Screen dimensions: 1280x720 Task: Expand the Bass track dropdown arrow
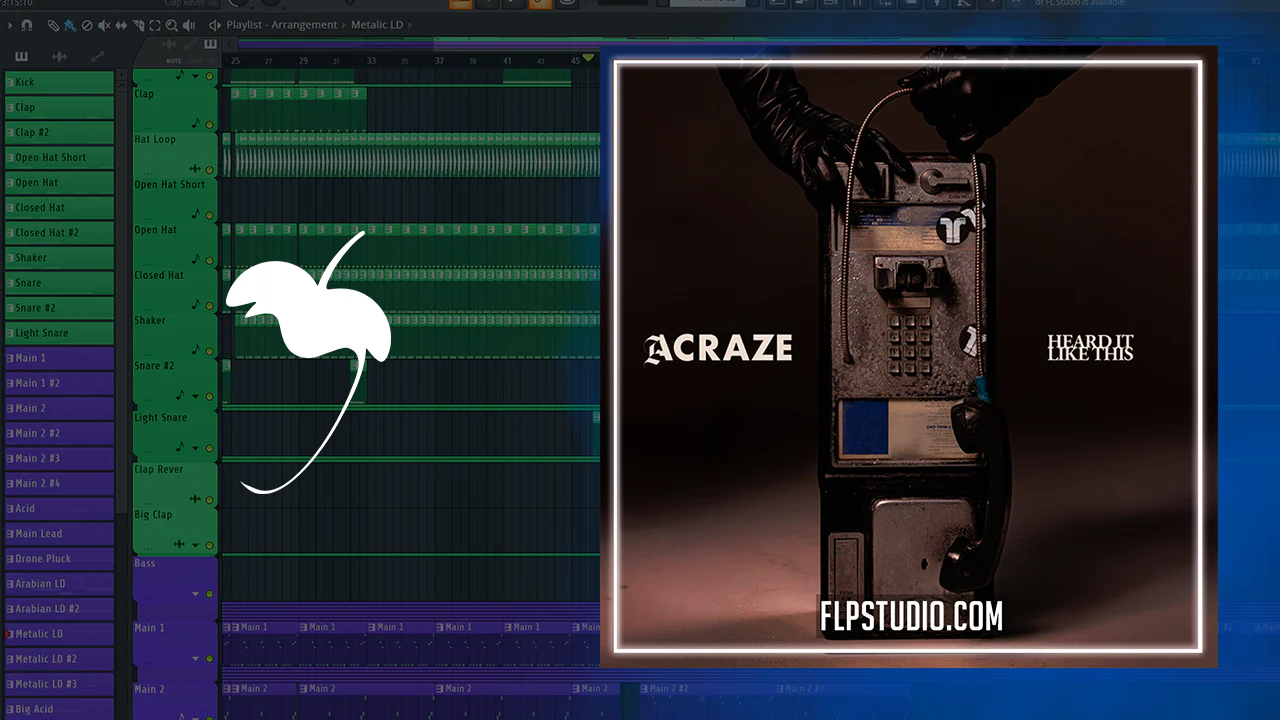196,594
